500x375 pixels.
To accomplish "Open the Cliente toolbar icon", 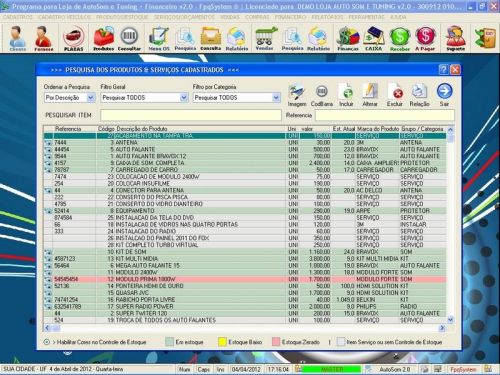I will [18, 38].
